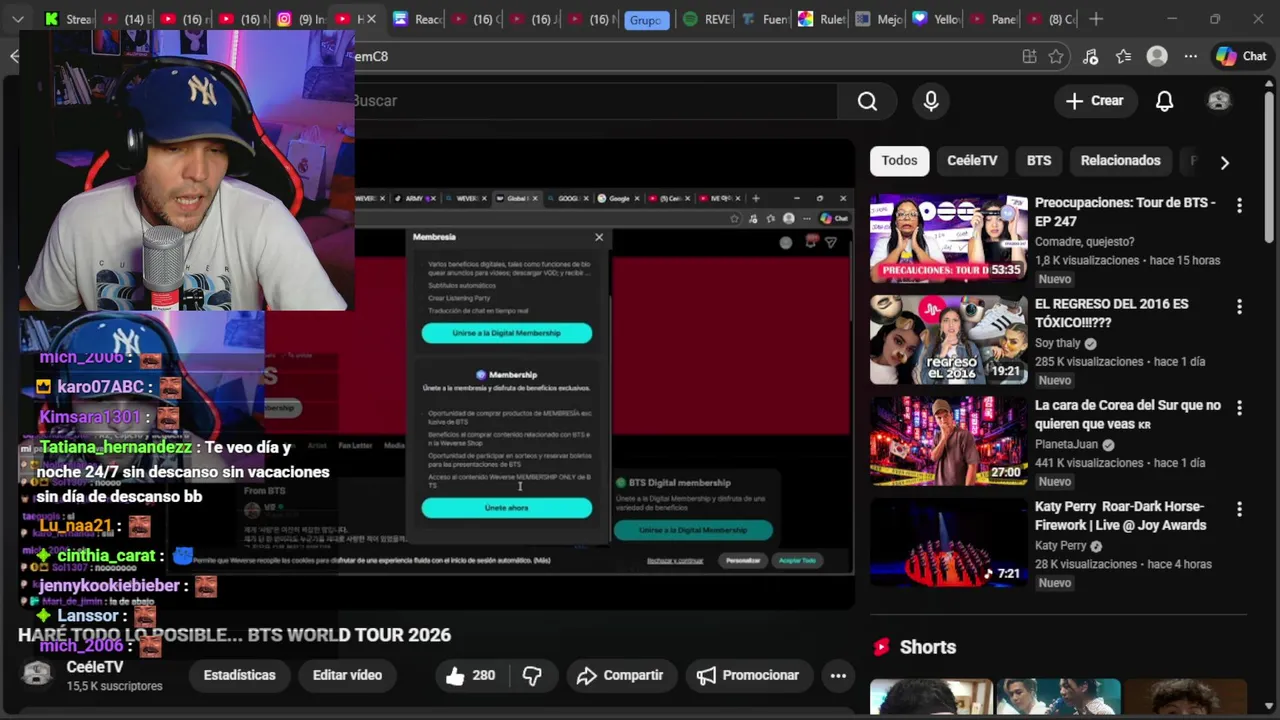Open Preocupaciones: Tour de BTS video title
This screenshot has height=720, width=1280.
(x=1125, y=212)
